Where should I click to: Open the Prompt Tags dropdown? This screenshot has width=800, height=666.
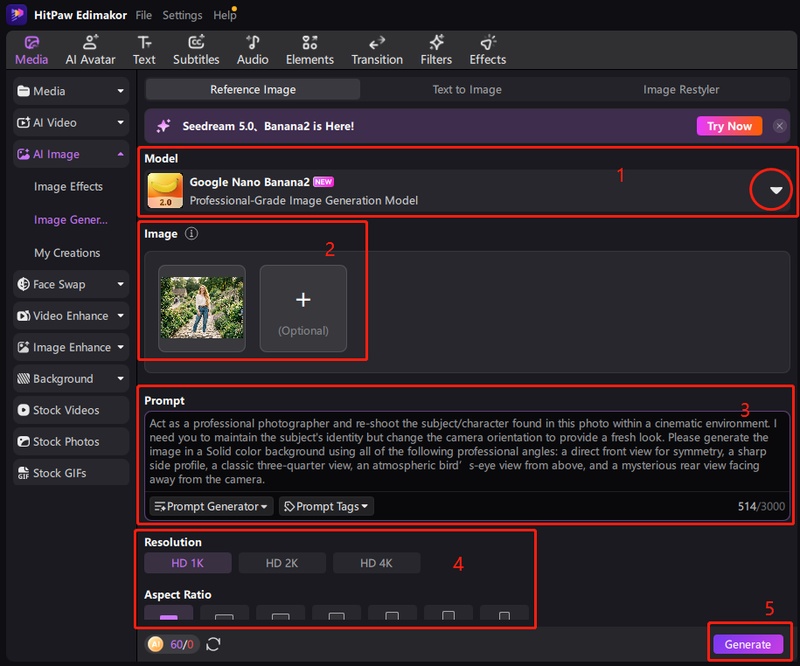326,507
